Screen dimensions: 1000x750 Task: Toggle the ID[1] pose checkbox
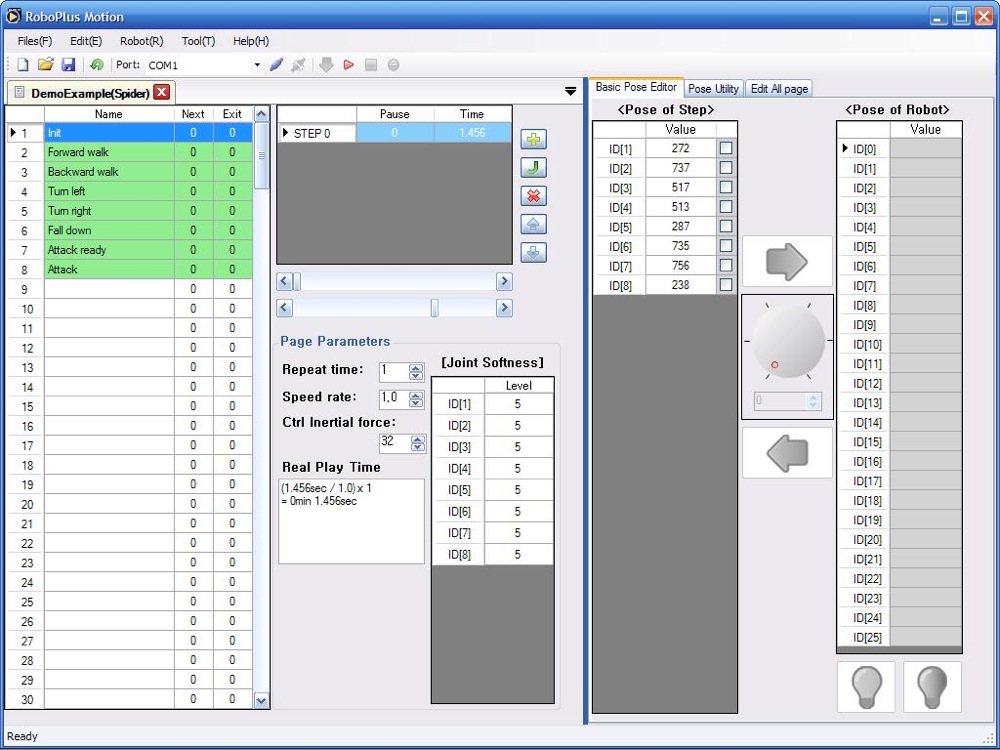click(726, 148)
